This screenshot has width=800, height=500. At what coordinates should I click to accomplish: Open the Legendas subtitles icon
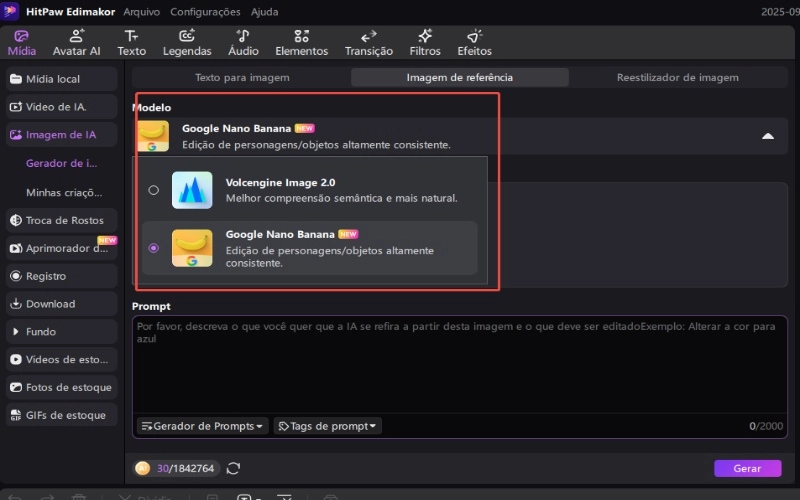pyautogui.click(x=187, y=36)
